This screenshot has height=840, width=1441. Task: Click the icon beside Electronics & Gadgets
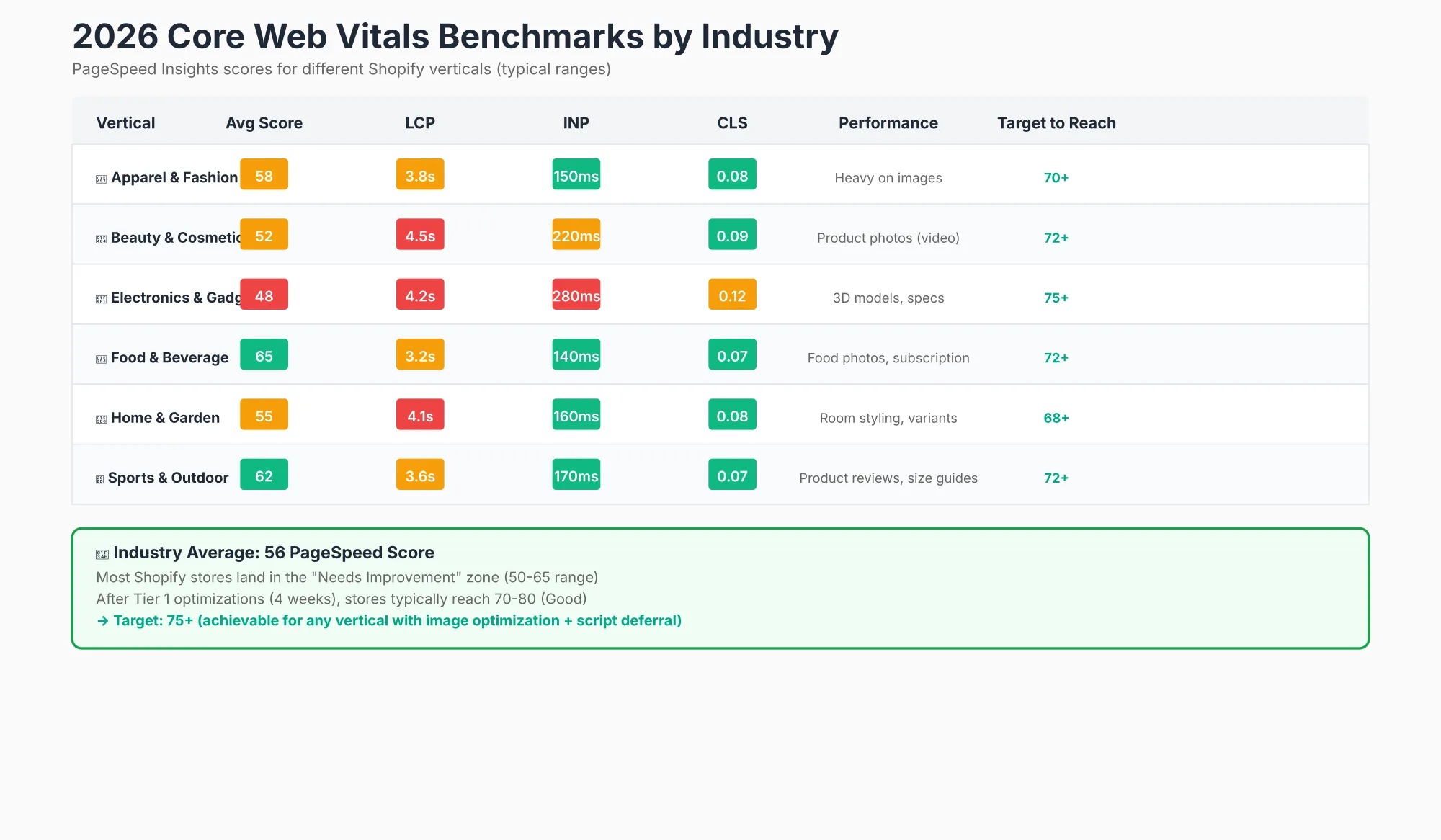102,299
